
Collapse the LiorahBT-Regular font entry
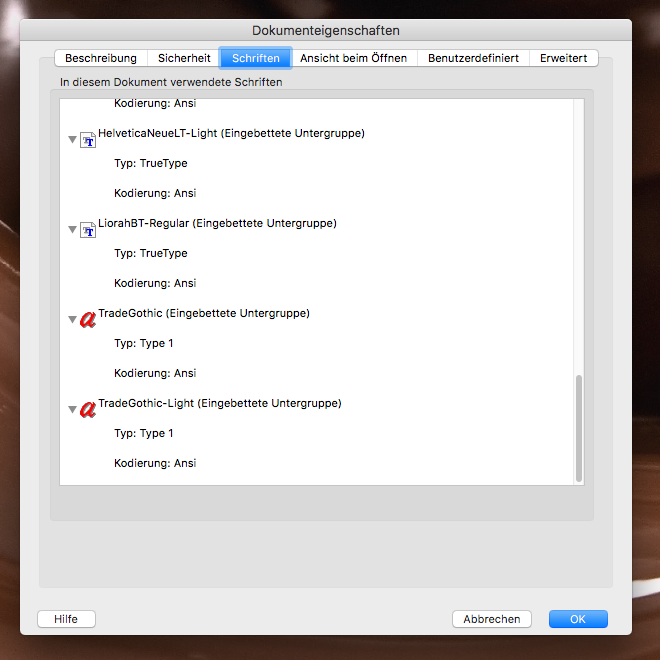(72, 229)
